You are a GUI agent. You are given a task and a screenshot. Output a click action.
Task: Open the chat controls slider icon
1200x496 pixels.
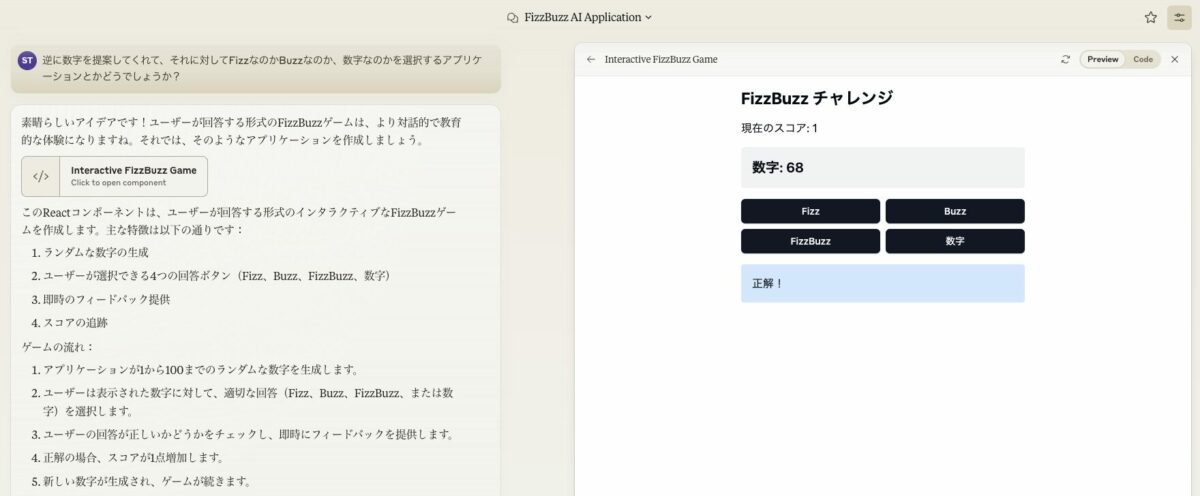pyautogui.click(x=1179, y=17)
